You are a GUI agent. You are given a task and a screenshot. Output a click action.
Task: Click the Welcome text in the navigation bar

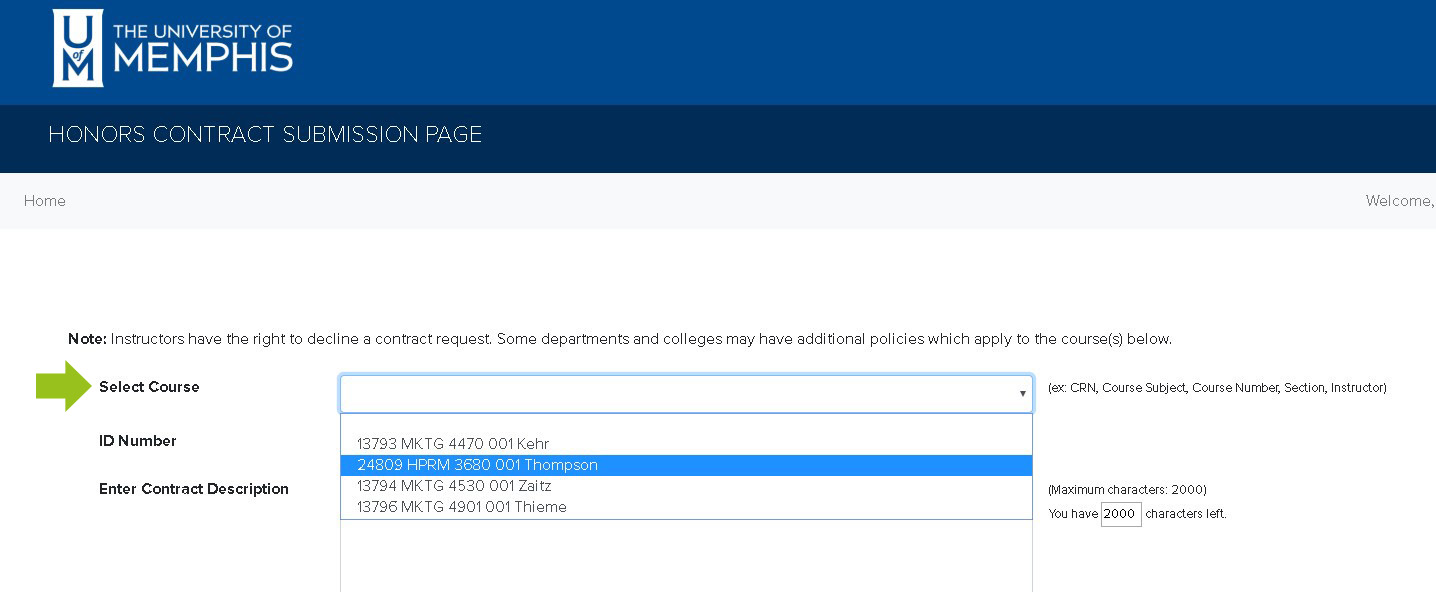1399,201
